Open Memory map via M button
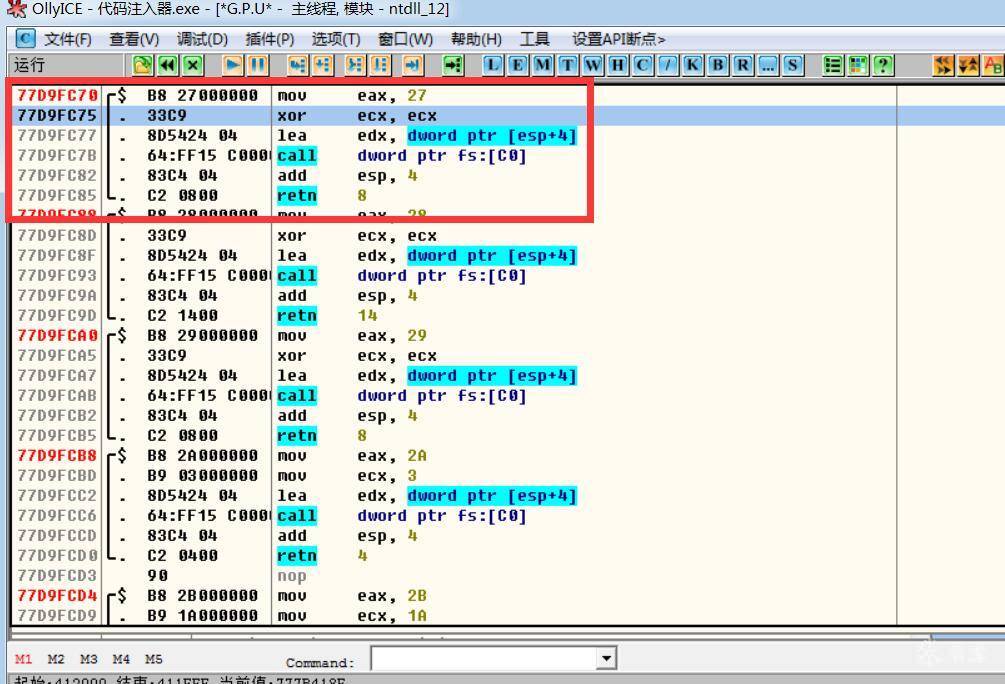 [542, 65]
